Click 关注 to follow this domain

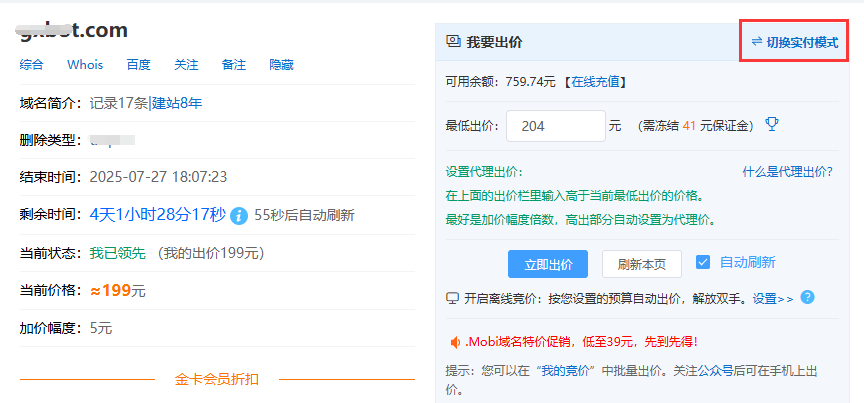point(186,65)
